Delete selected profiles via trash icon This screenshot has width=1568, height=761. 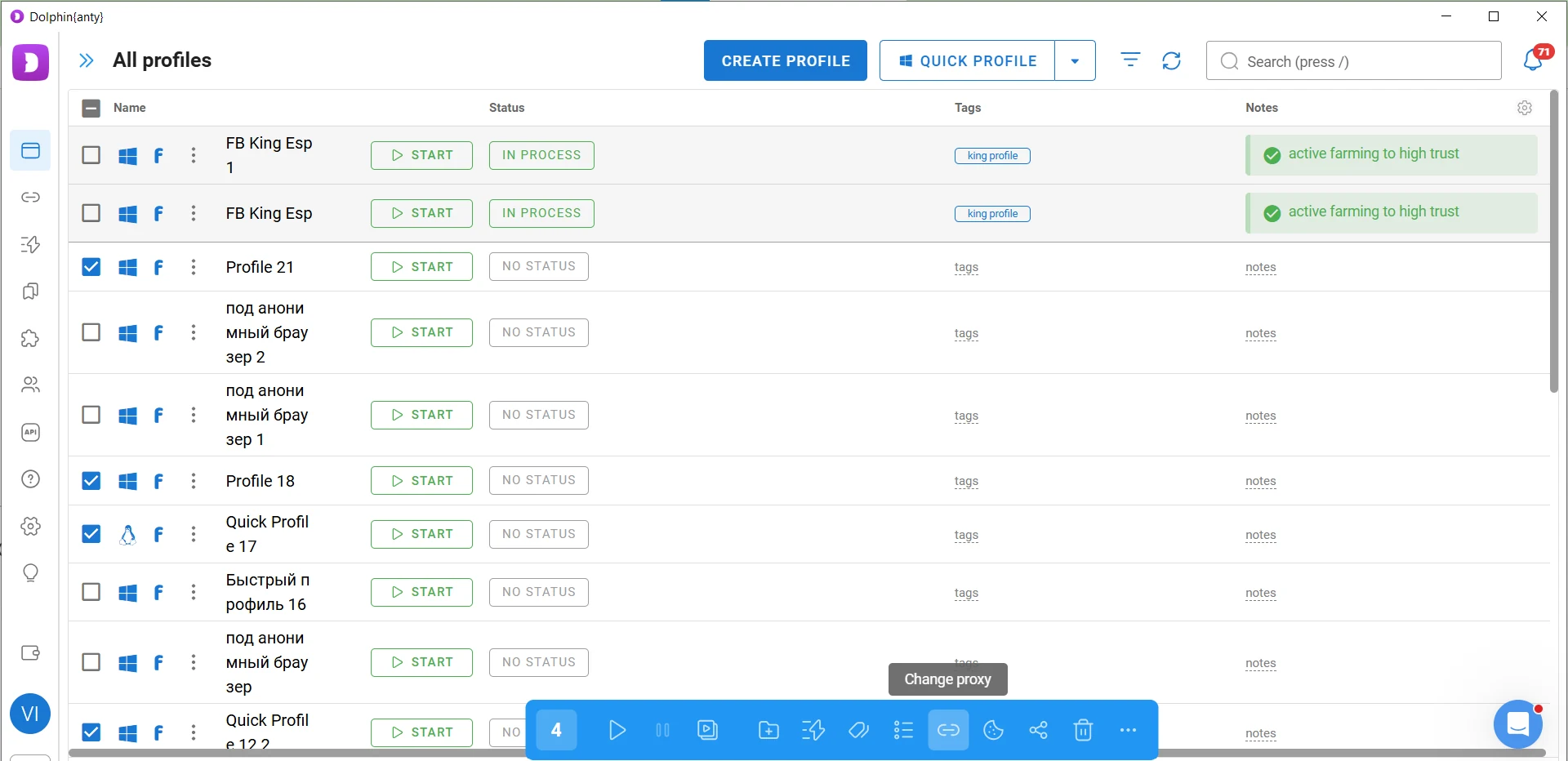tap(1083, 730)
